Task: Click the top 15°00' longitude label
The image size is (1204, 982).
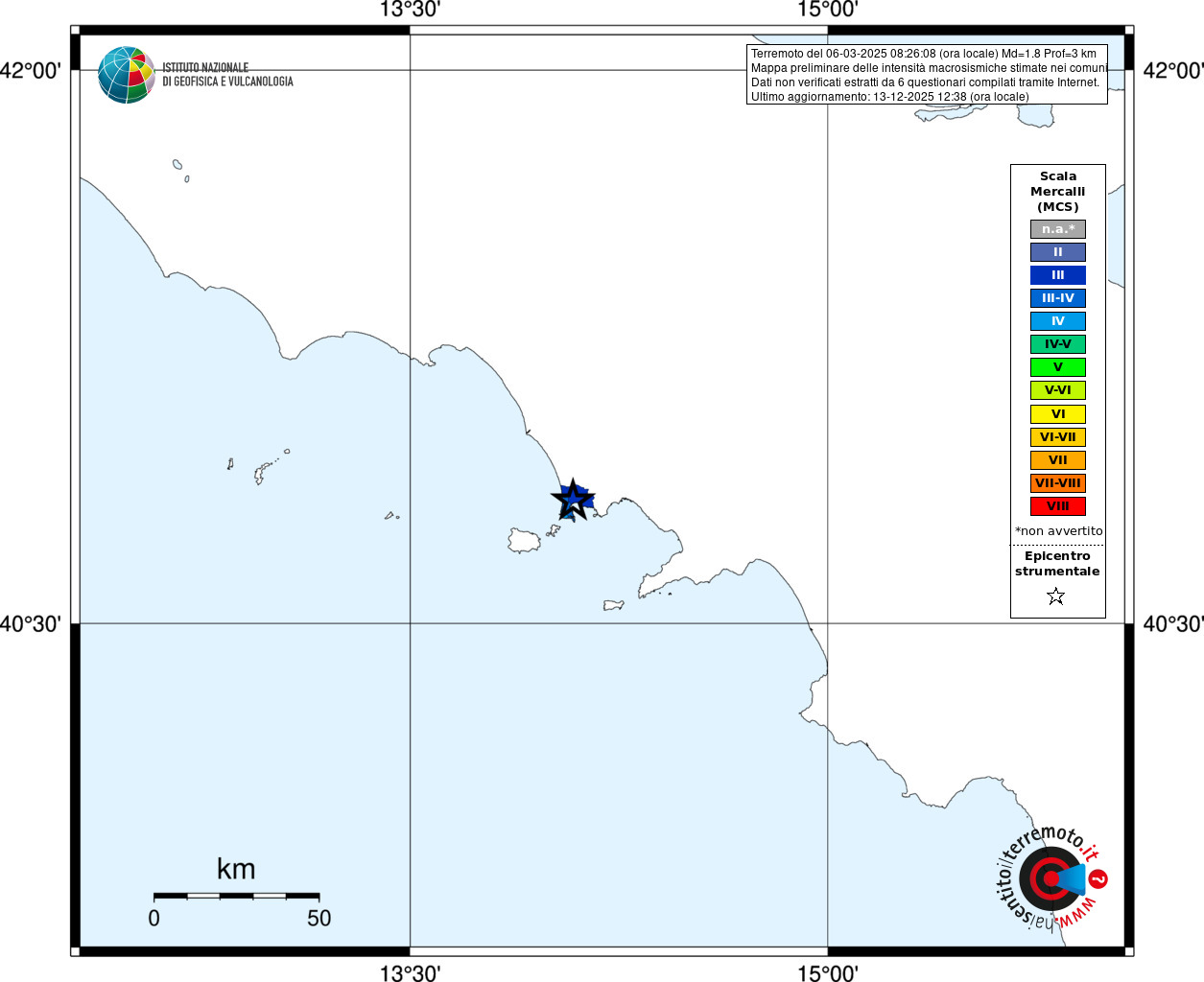Action: point(828,10)
